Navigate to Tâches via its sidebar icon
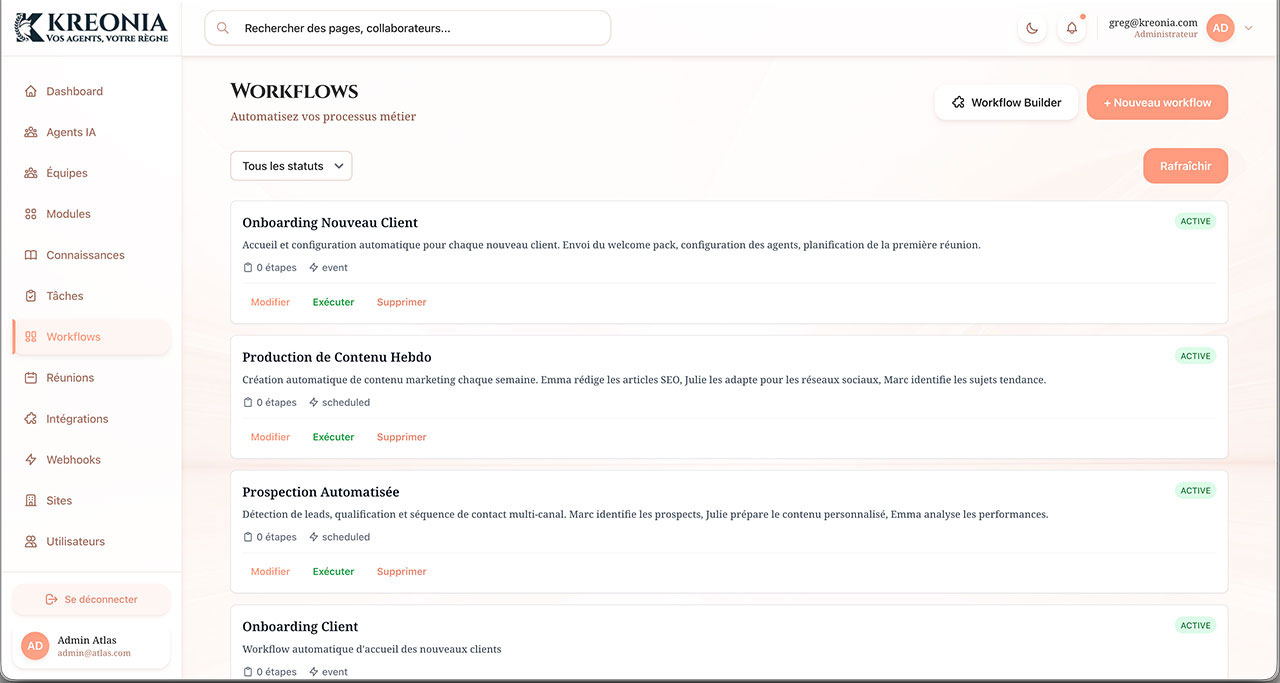Image resolution: width=1280 pixels, height=683 pixels. [x=30, y=295]
